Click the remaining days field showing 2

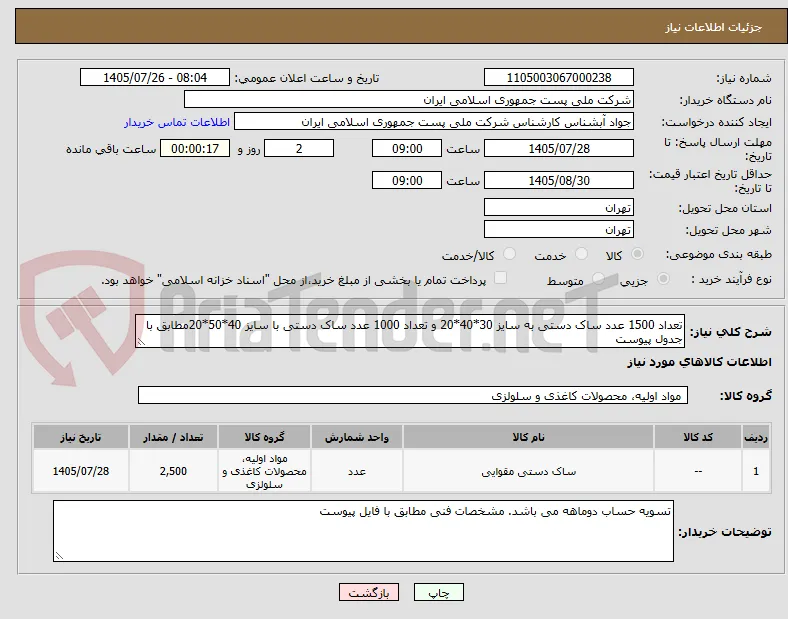coord(299,149)
